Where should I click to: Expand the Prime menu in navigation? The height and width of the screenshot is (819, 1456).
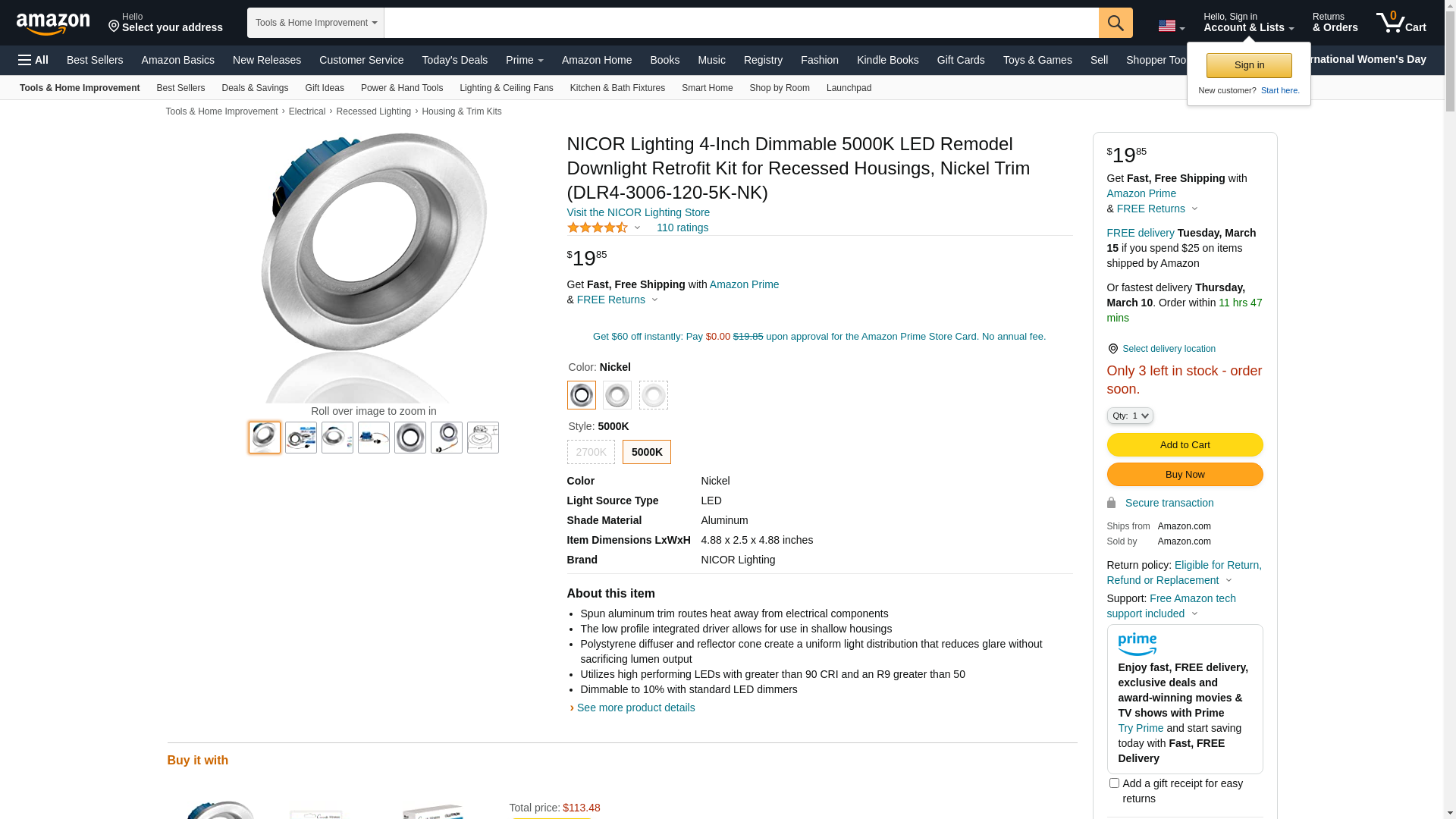tap(524, 60)
